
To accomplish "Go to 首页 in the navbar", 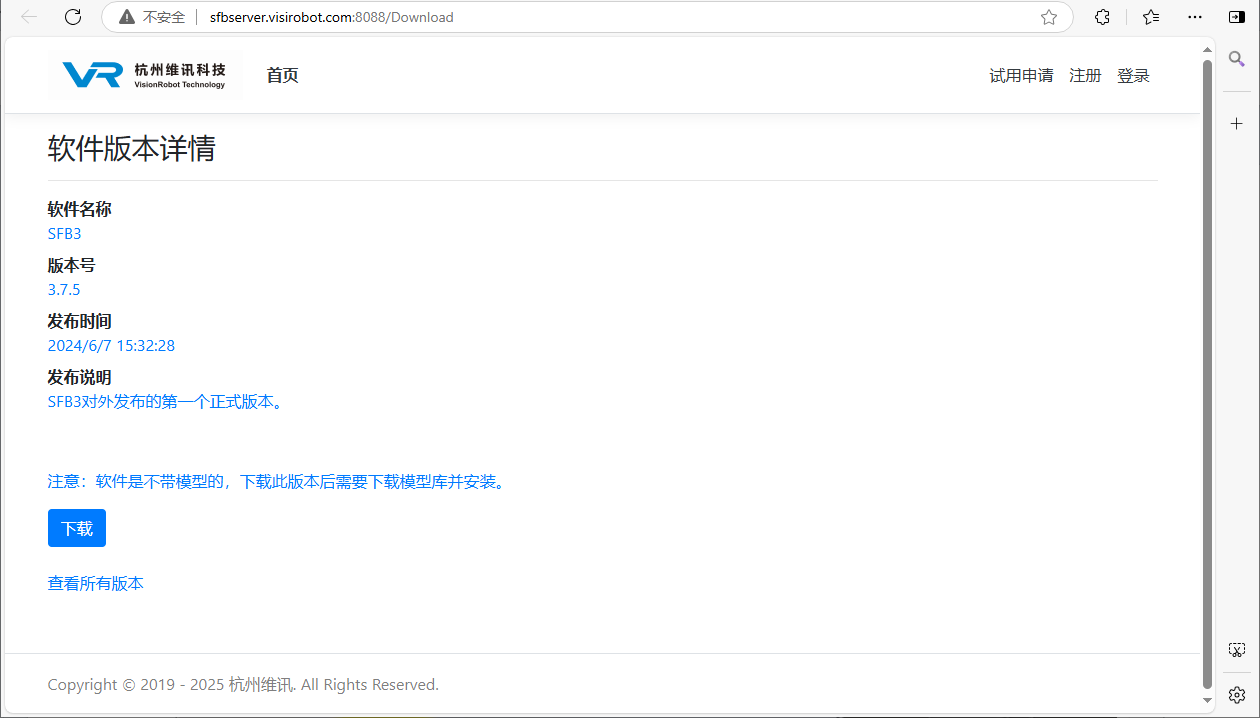I will coord(282,75).
